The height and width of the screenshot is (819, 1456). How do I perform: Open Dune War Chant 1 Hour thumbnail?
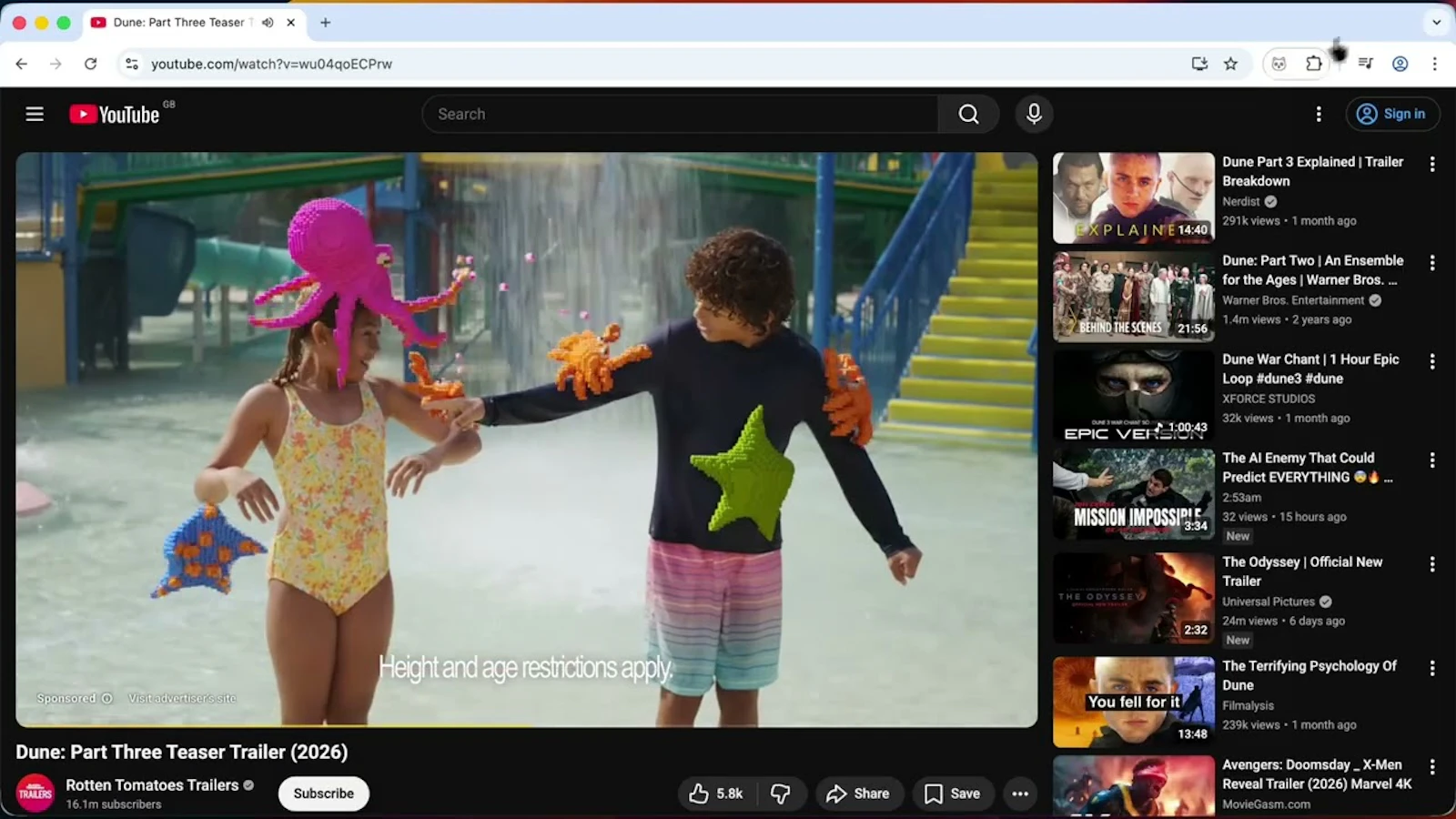1134,396
